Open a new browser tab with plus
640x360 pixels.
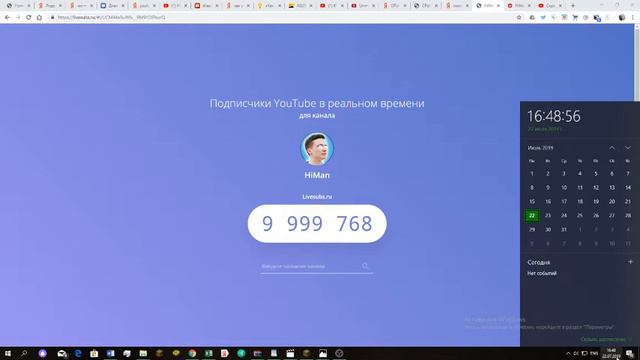point(573,6)
